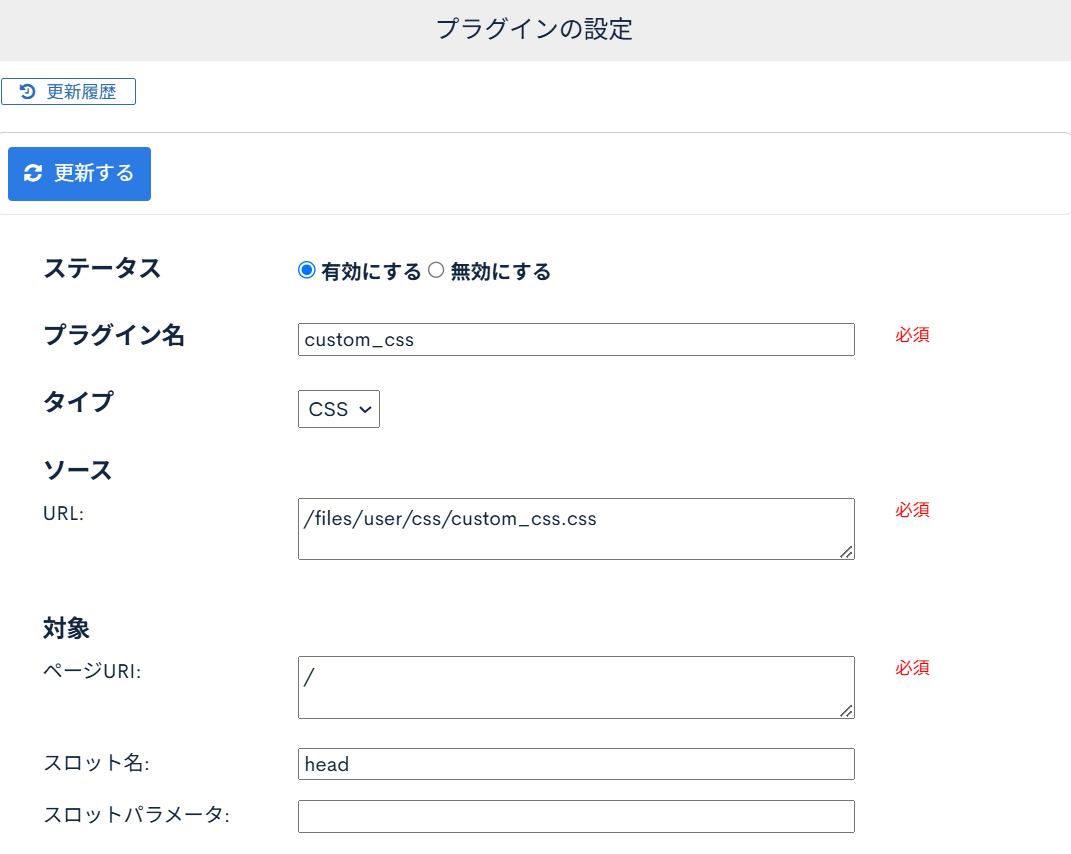Click the ステータス section label
The image size is (1071, 854).
coord(89,268)
